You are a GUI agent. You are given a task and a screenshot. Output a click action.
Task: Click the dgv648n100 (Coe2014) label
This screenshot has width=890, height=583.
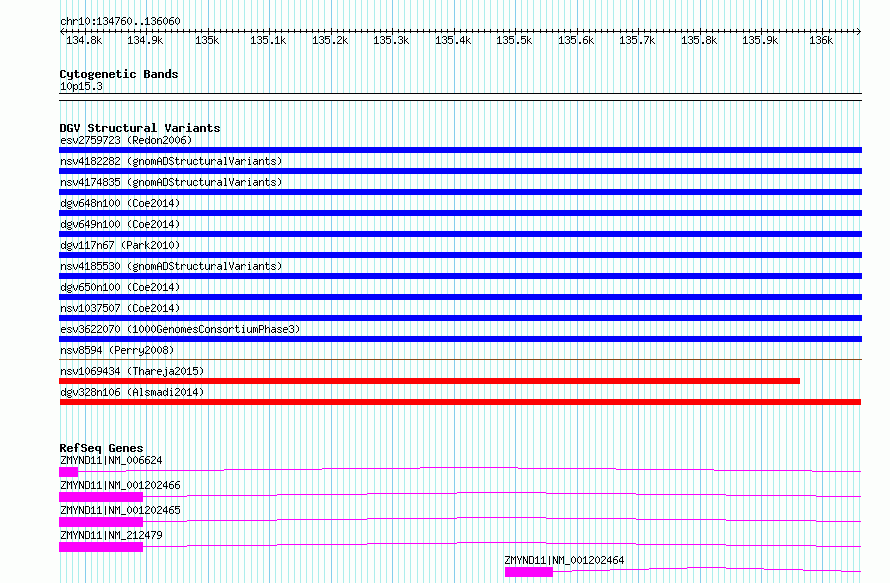[x=120, y=203]
